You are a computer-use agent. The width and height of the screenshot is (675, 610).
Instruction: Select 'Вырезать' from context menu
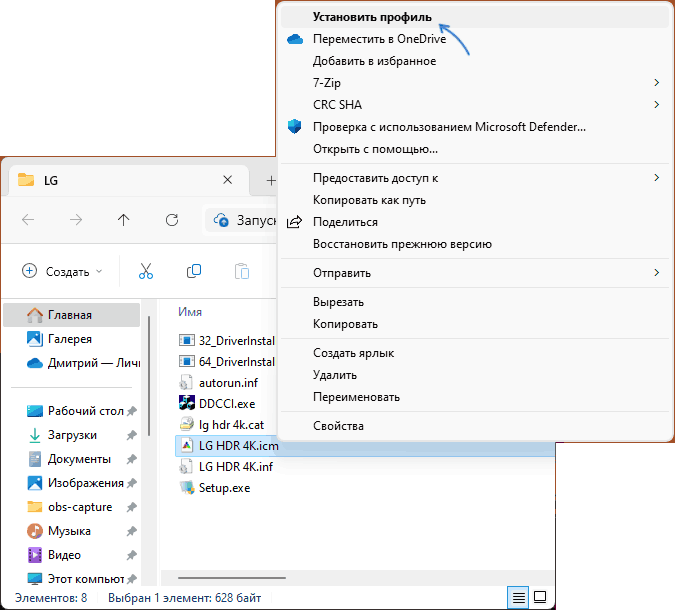475,302
